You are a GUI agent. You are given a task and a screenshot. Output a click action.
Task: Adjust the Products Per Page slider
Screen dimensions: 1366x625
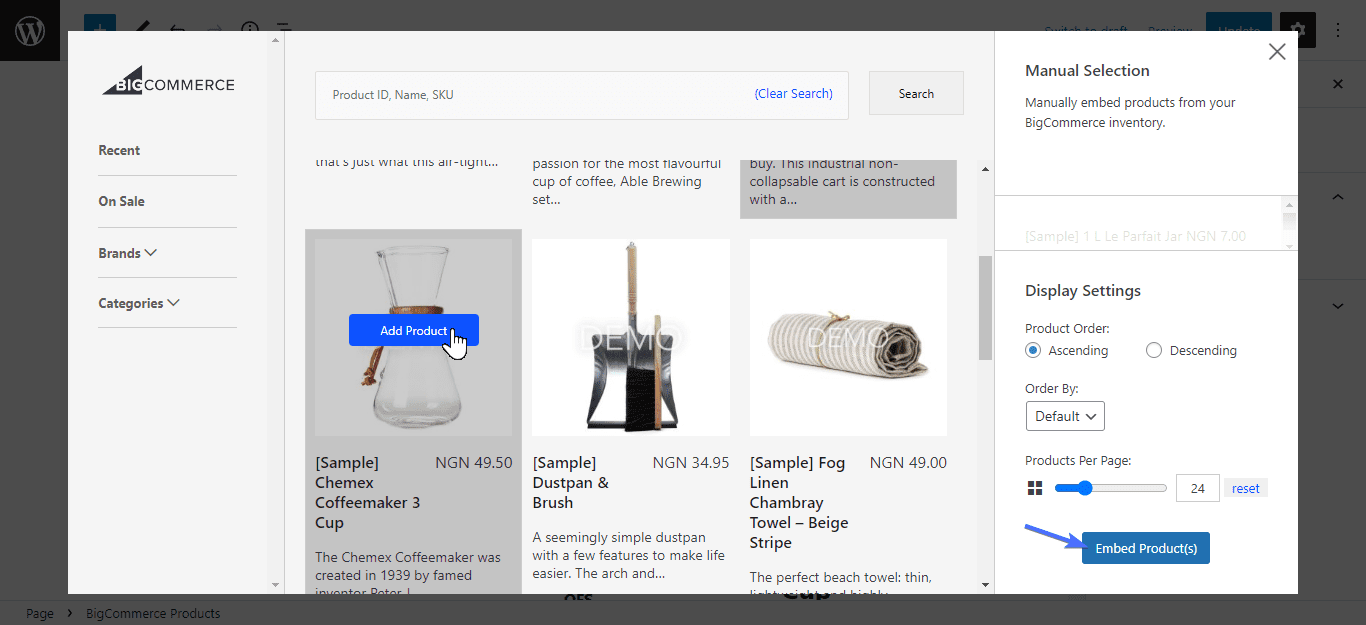[1110, 488]
